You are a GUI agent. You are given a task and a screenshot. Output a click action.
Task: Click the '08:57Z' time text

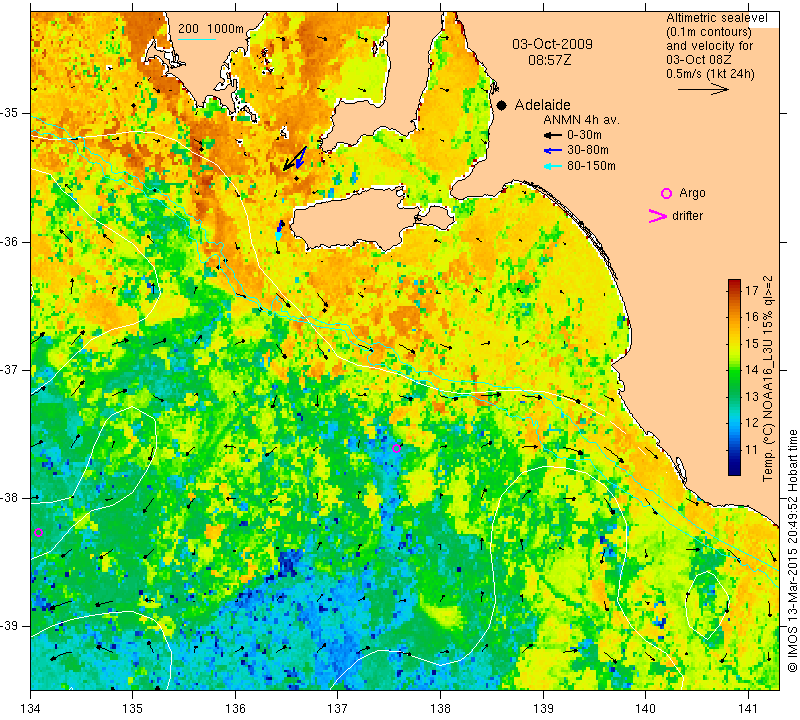[x=549, y=60]
